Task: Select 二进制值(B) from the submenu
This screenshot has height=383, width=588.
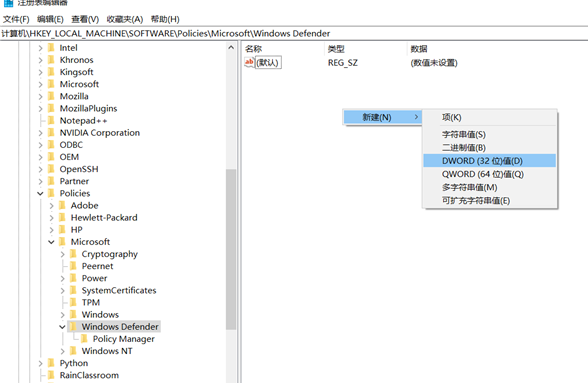Action: tap(489, 147)
